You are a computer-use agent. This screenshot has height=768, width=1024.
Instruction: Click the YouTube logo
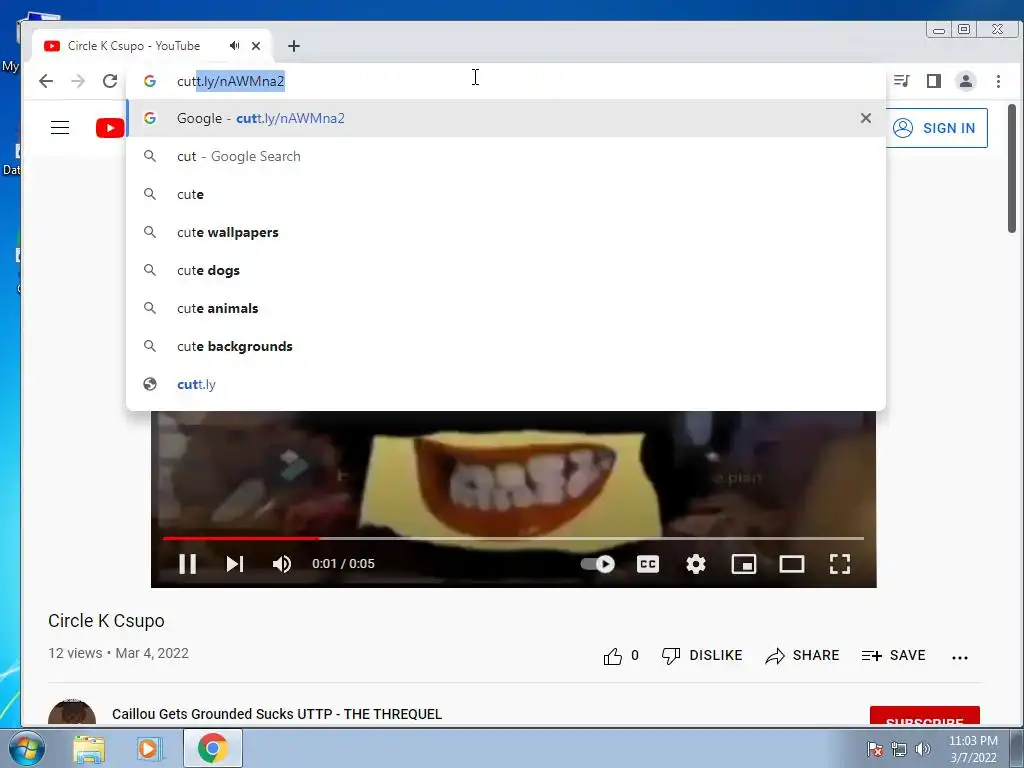(110, 128)
